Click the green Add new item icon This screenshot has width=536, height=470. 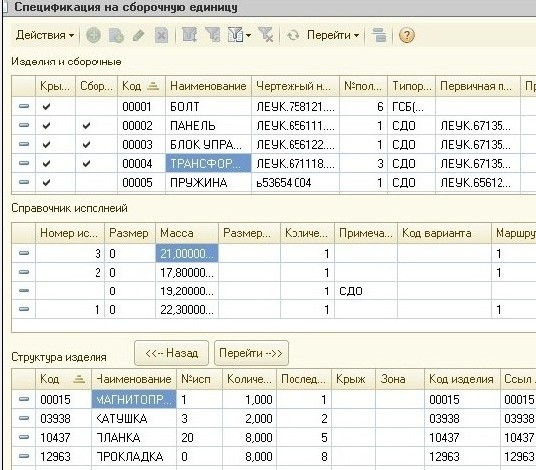click(x=93, y=35)
